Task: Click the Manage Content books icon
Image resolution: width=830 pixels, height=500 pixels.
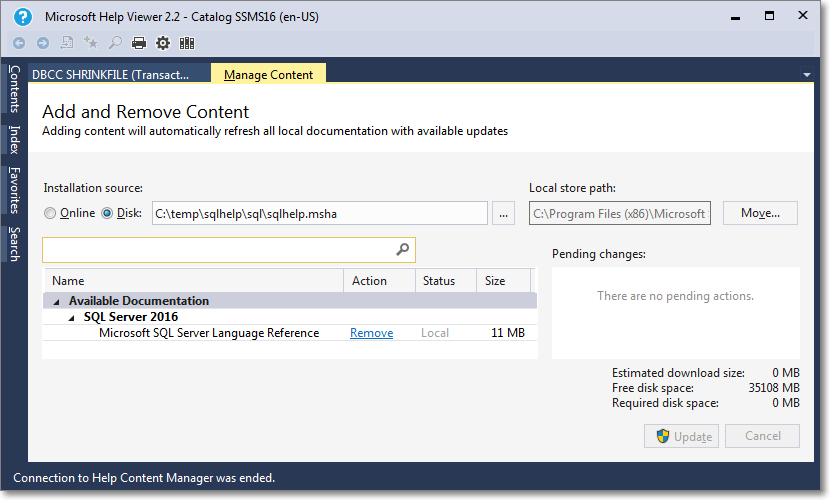Action: click(x=187, y=43)
